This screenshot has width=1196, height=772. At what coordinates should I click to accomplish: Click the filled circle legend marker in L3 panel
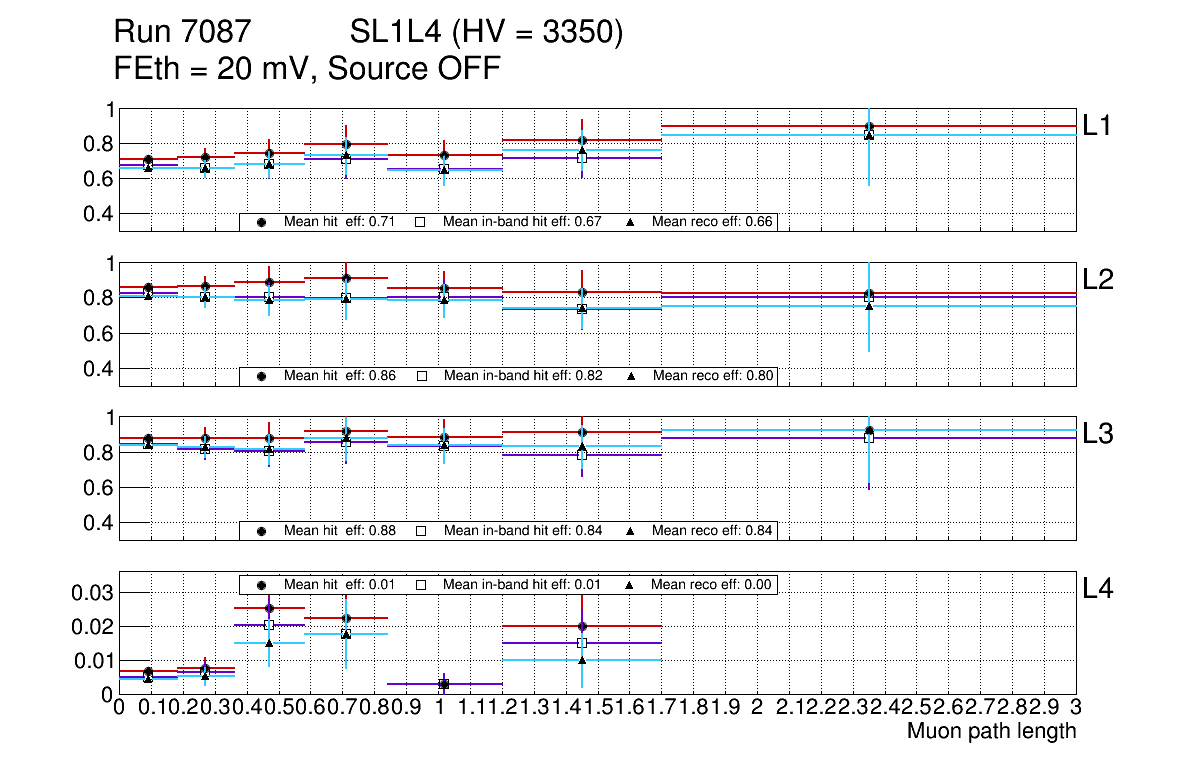pyautogui.click(x=262, y=530)
